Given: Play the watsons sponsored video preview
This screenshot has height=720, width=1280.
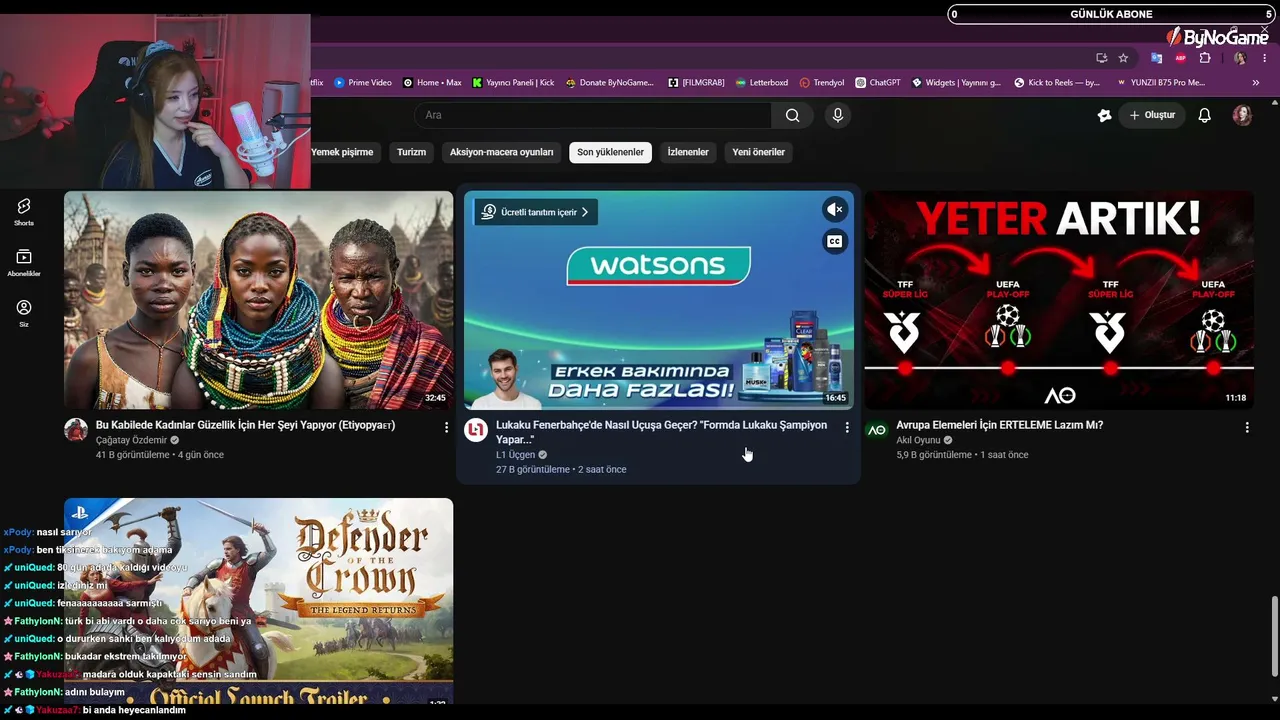Looking at the screenshot, I should pyautogui.click(x=659, y=300).
